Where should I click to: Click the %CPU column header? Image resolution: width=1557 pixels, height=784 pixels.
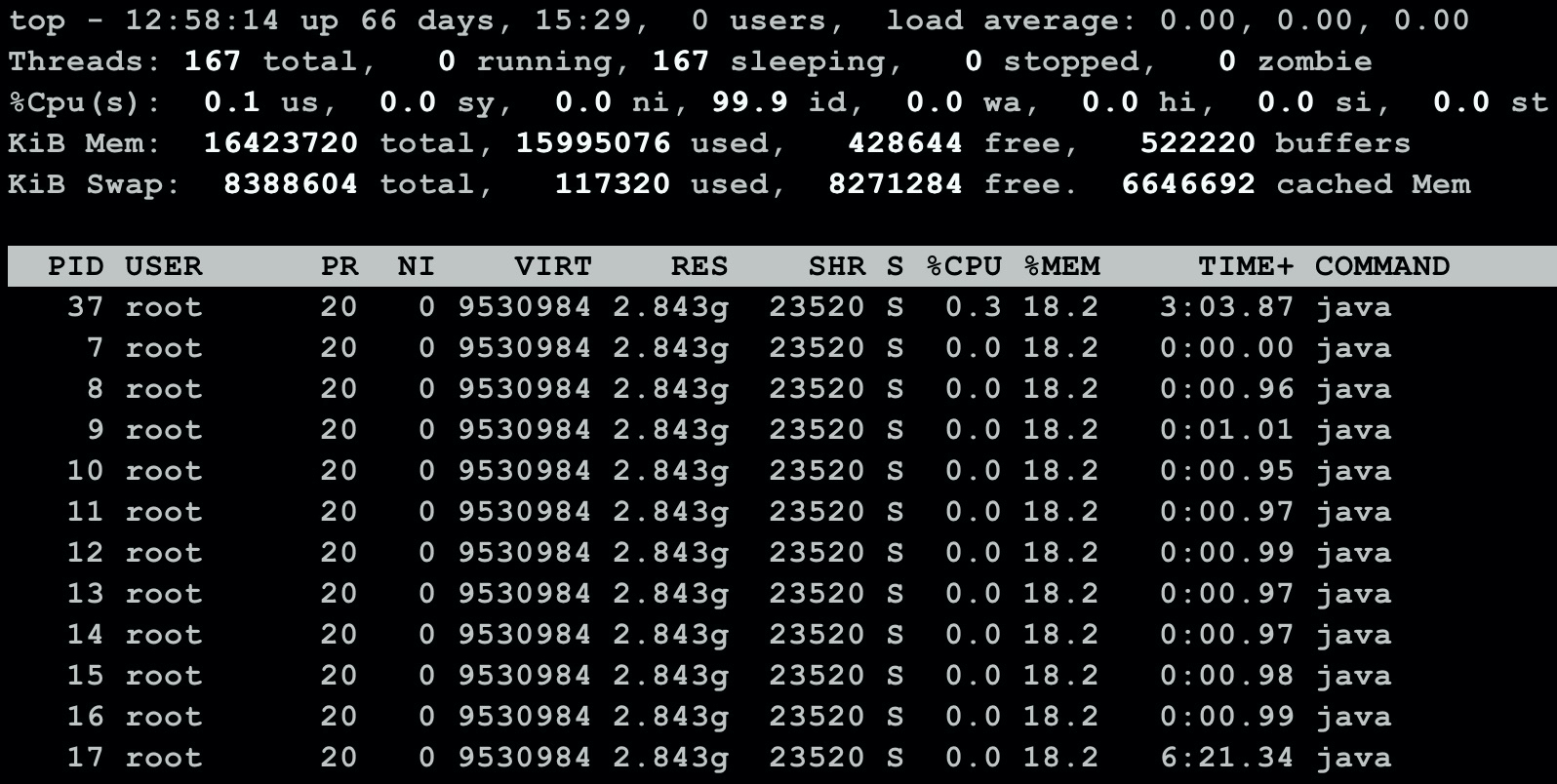pos(964,266)
